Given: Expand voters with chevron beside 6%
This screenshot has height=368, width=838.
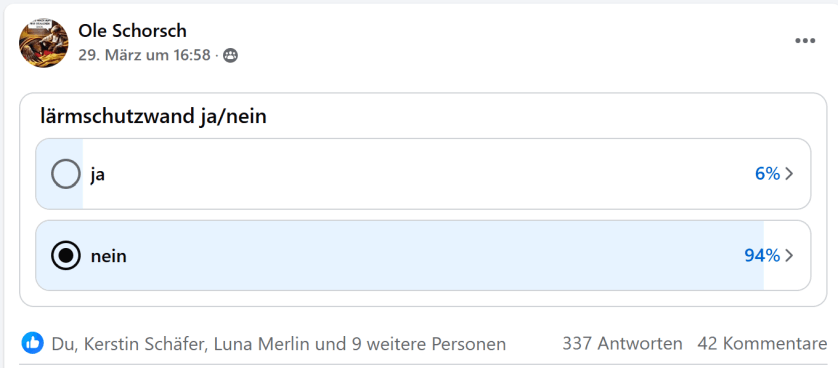Looking at the screenshot, I should pos(789,174).
